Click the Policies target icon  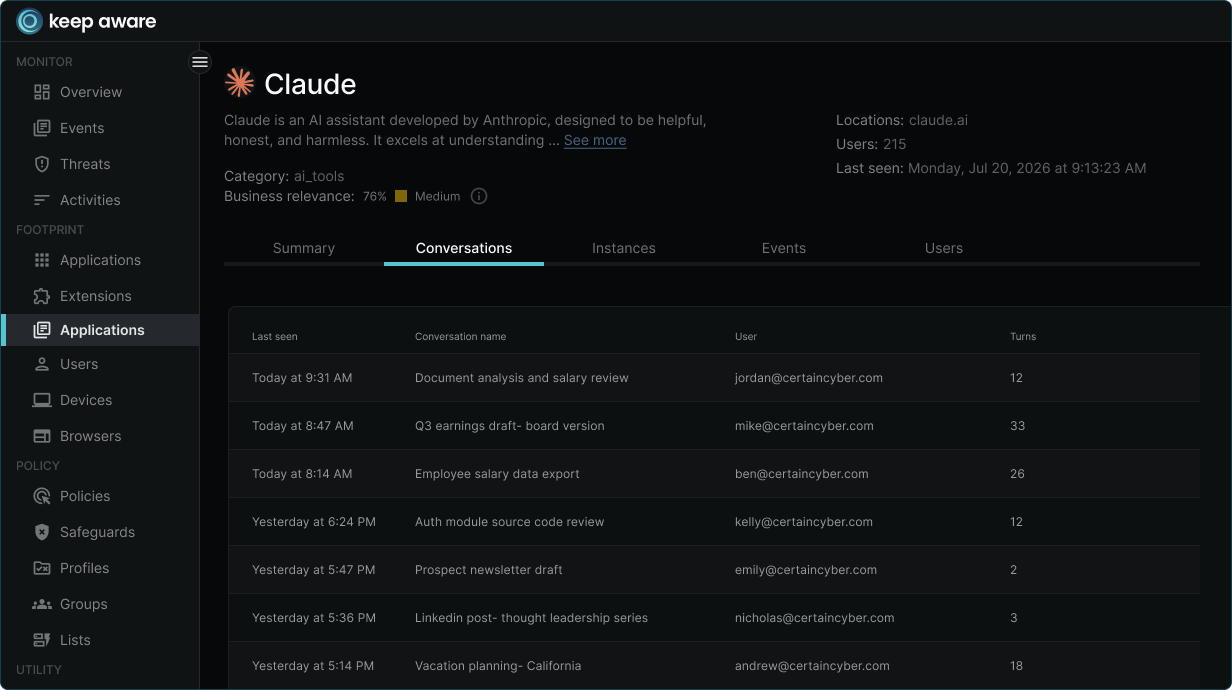click(42, 496)
